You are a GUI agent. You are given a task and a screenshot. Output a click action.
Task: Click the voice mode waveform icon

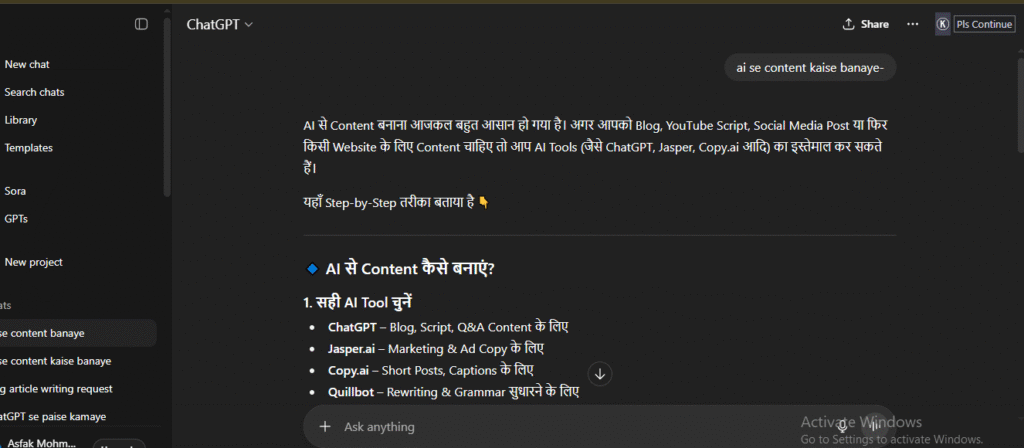click(x=874, y=426)
